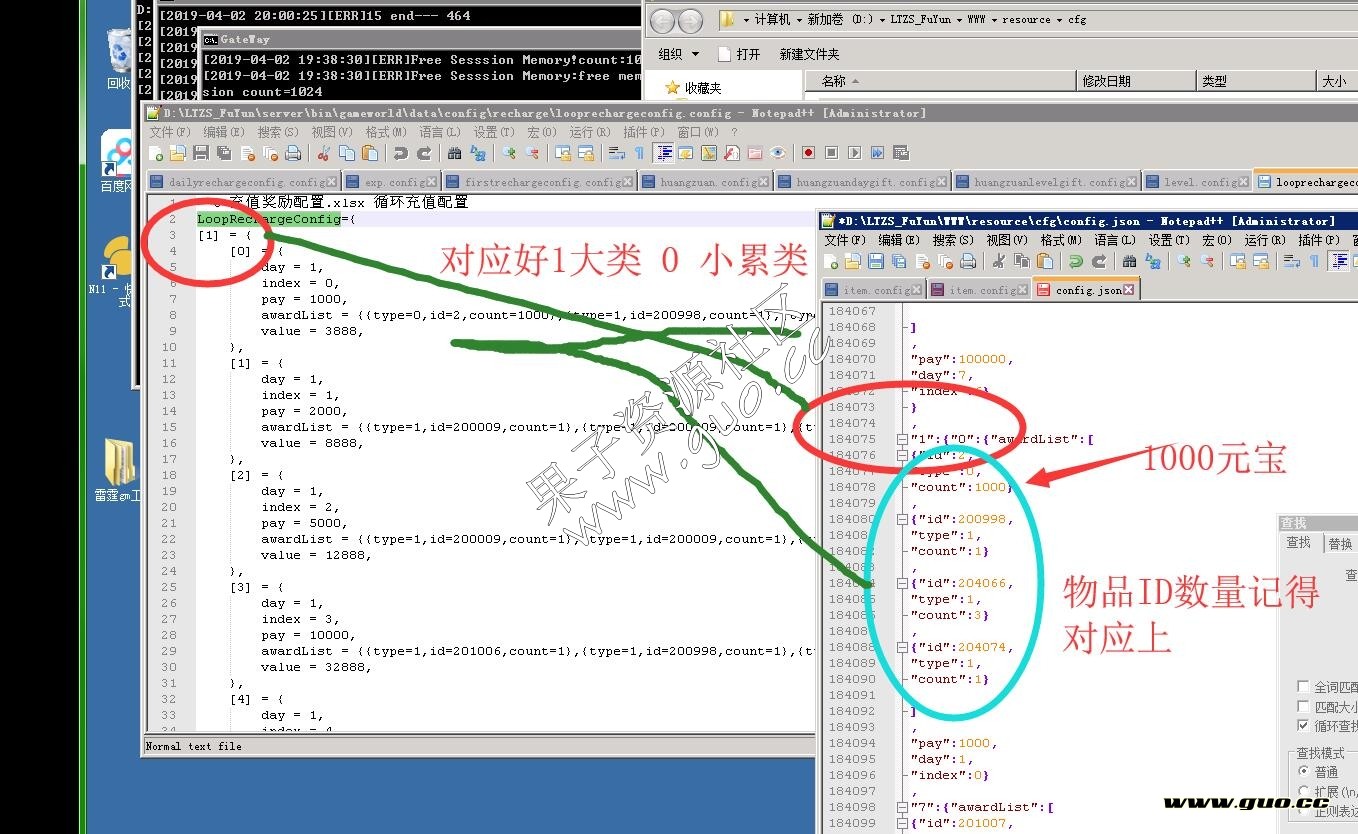Open the 组织 dropdown in Explorer
The image size is (1358, 834).
[x=679, y=54]
